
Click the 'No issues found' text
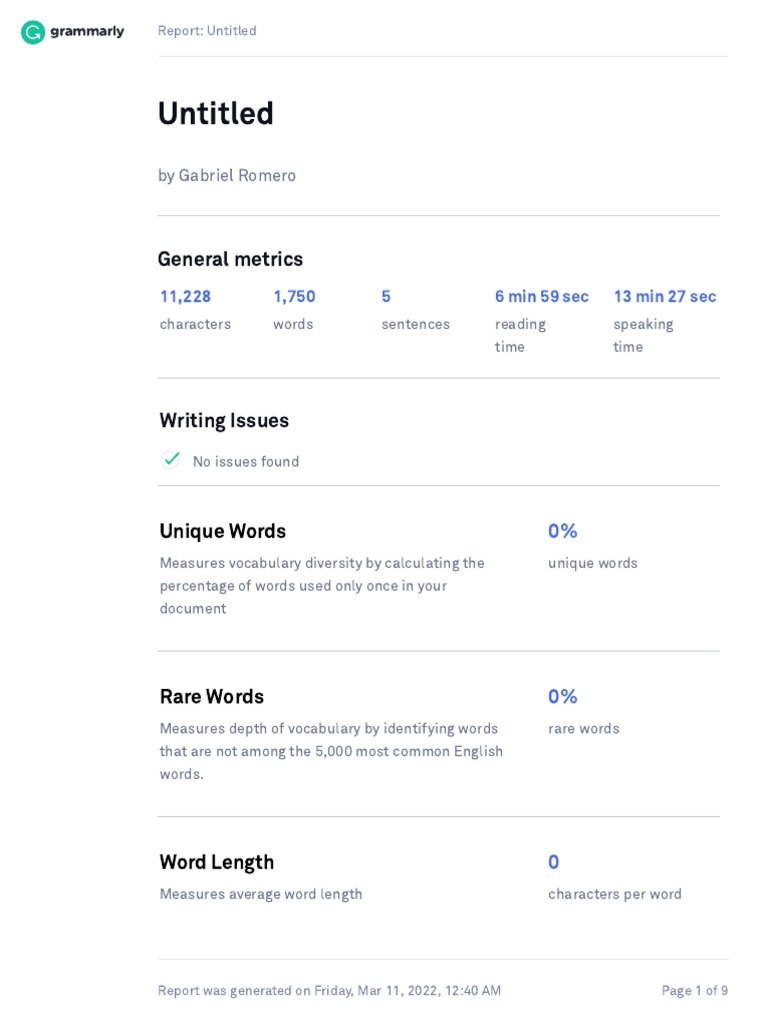pos(246,462)
